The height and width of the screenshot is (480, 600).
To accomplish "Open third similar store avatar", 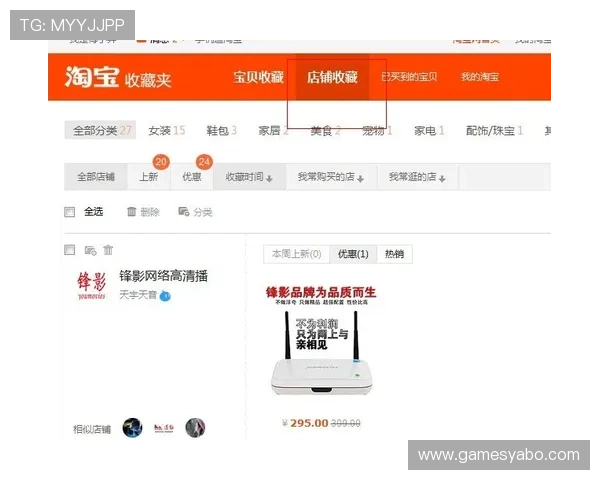I will point(195,428).
